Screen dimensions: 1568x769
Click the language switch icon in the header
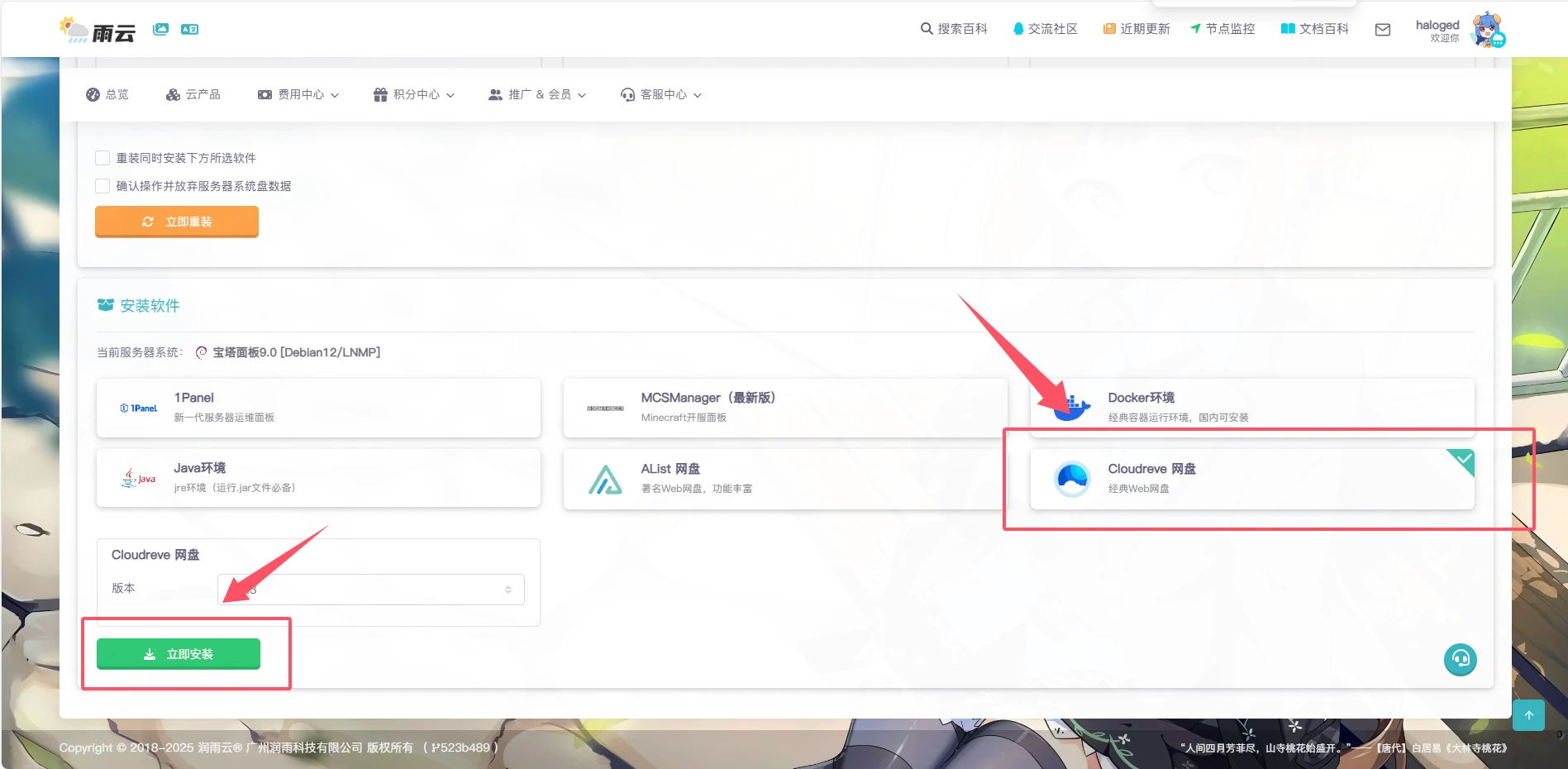point(190,29)
